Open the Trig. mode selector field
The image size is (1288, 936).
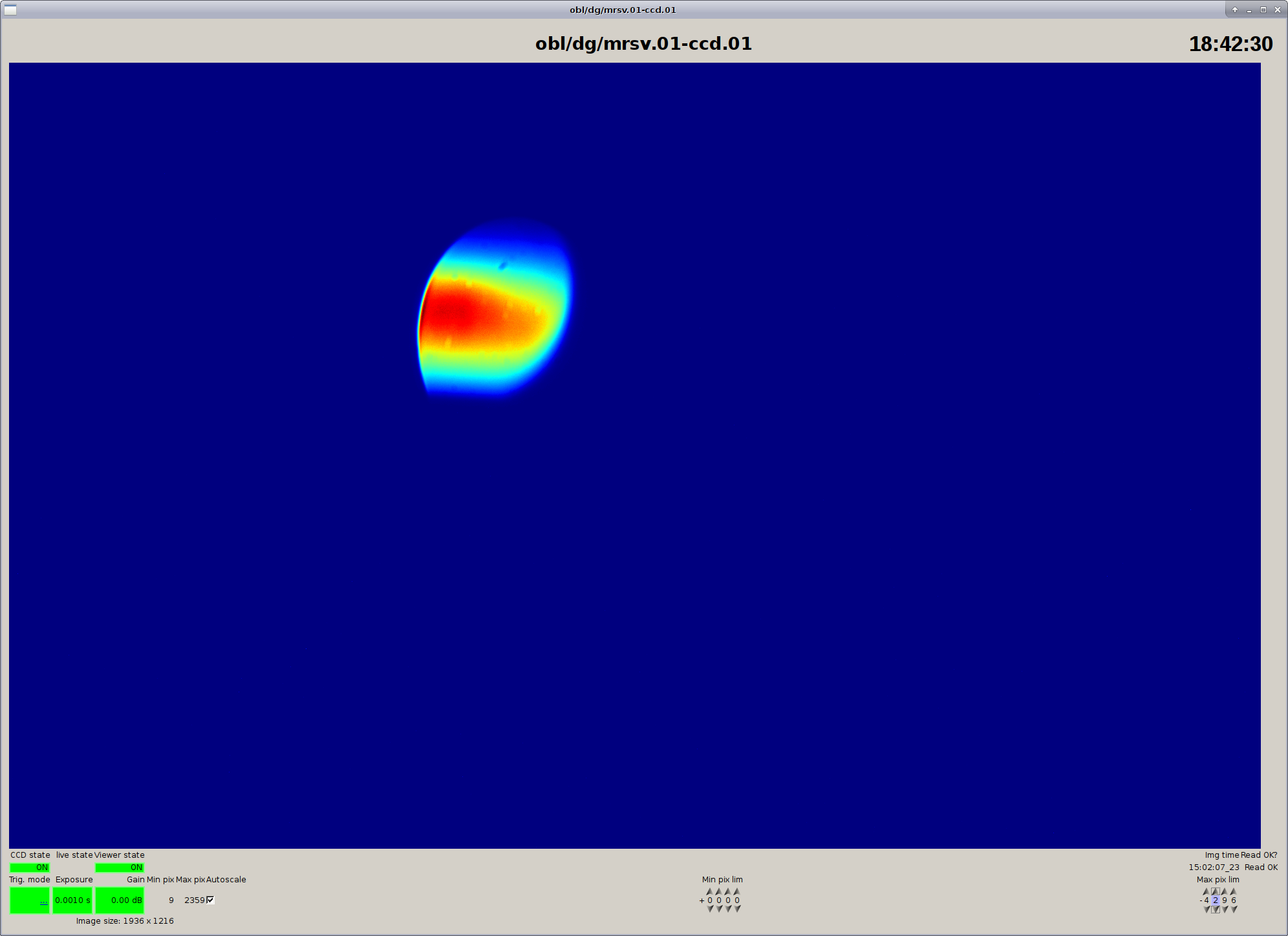click(x=30, y=900)
